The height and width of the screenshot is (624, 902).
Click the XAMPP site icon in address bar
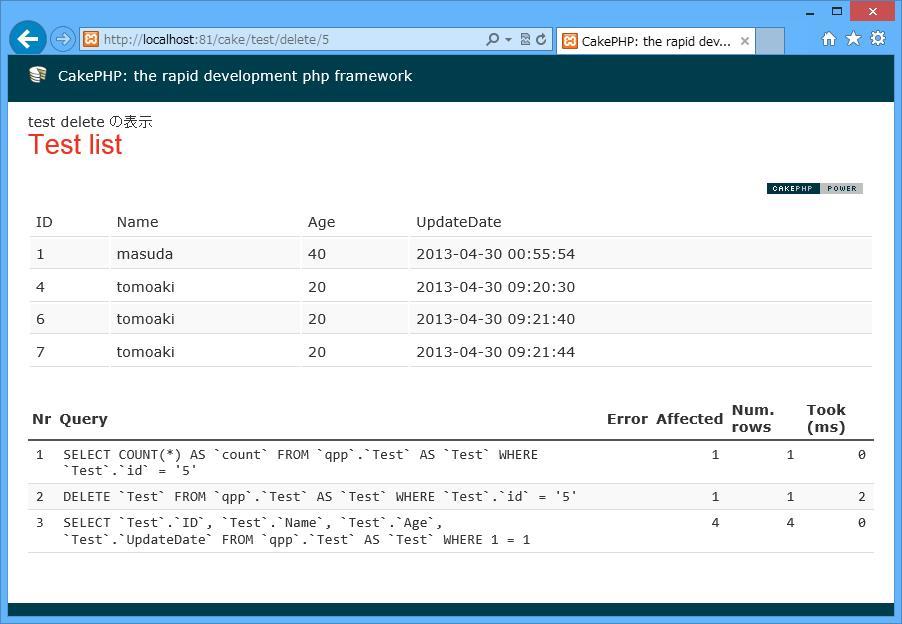pyautogui.click(x=91, y=40)
